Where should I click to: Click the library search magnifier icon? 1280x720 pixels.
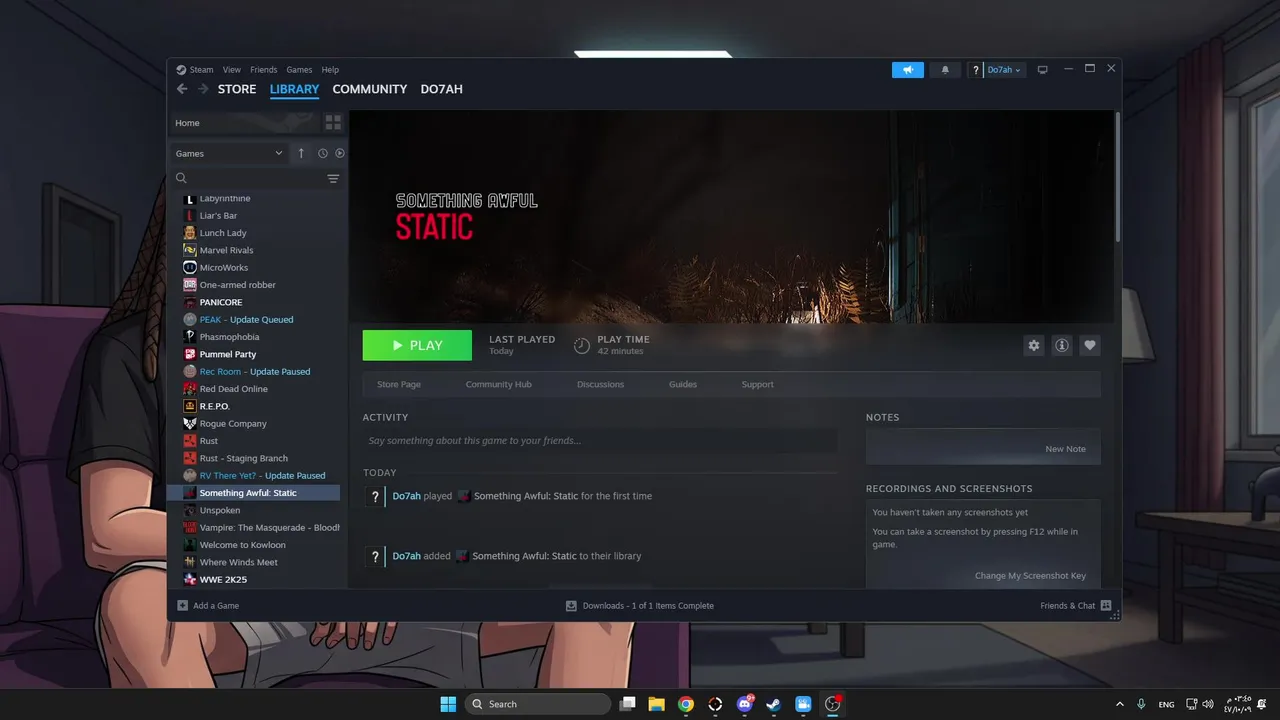[x=181, y=178]
